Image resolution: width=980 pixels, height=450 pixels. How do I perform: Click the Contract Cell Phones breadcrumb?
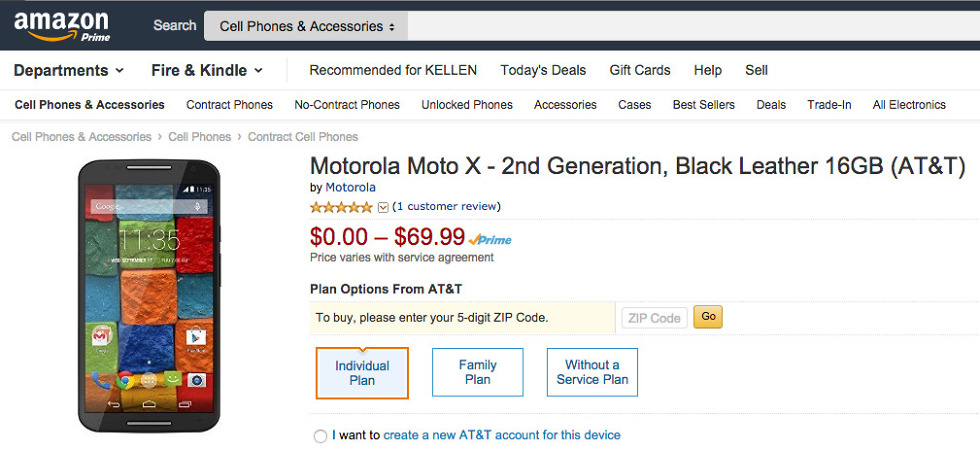(x=302, y=137)
